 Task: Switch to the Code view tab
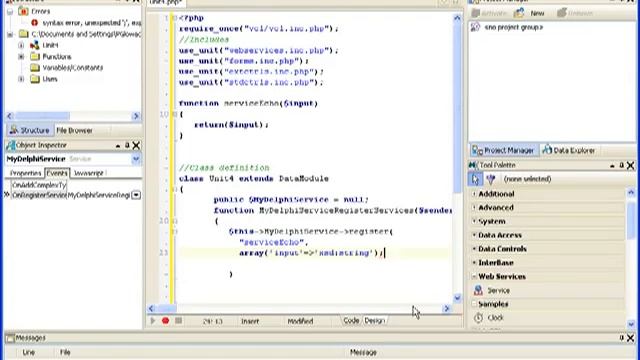(x=351, y=321)
